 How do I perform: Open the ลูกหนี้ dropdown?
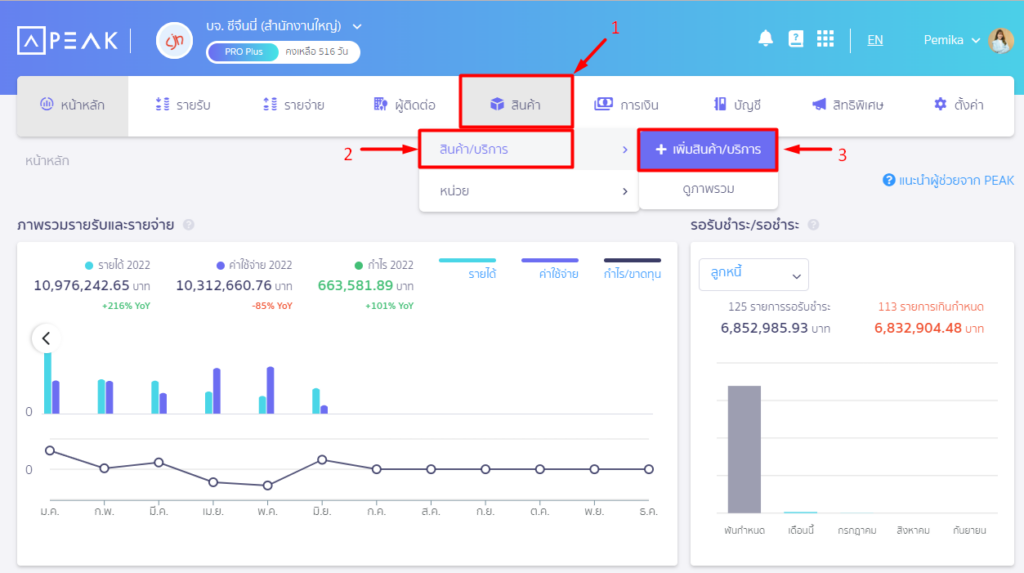click(754, 273)
